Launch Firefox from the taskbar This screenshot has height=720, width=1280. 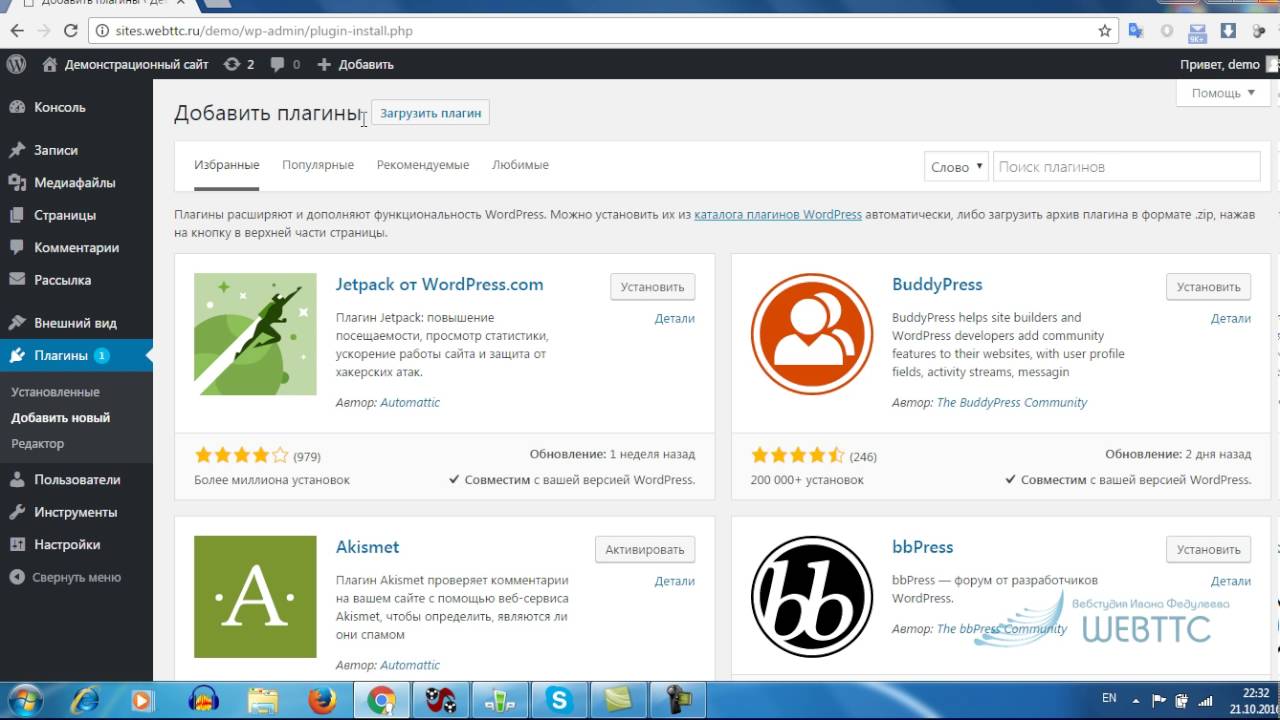[322, 700]
